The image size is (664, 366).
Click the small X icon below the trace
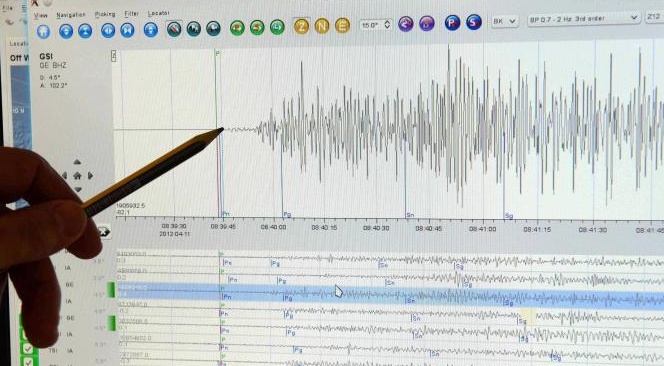click(x=103, y=232)
